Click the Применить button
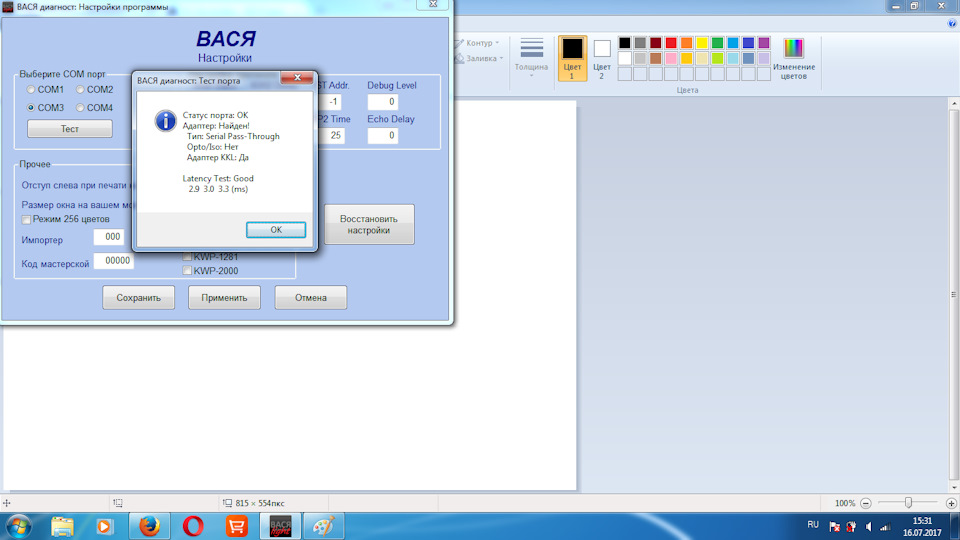 pos(224,298)
